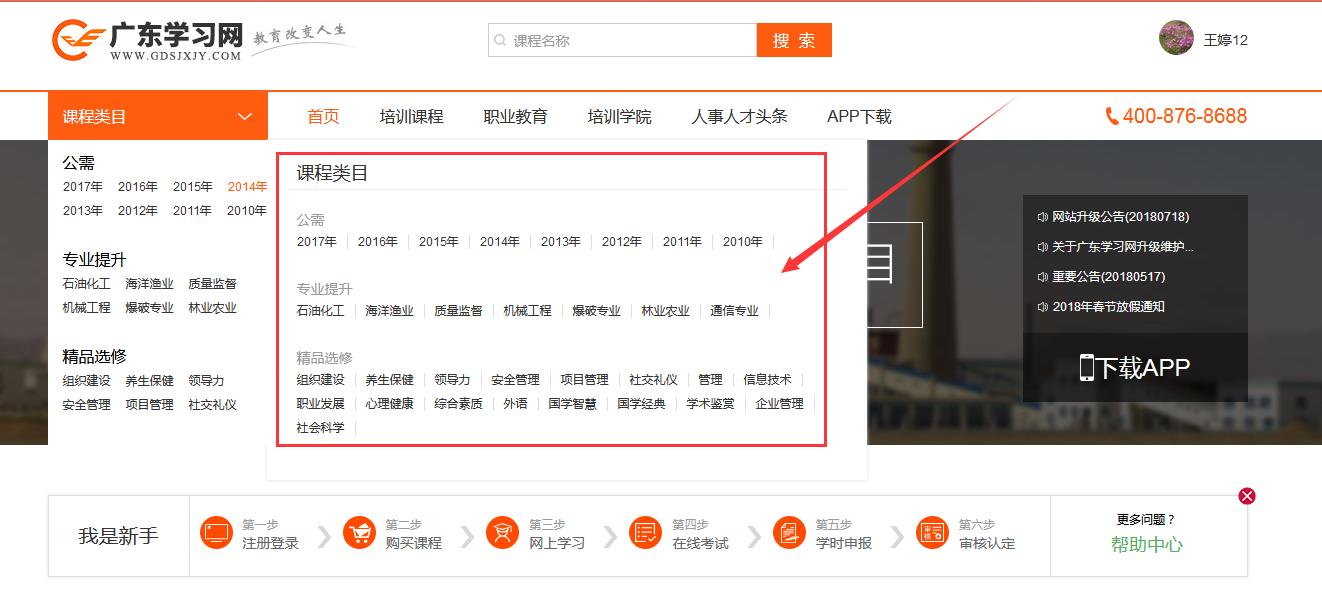Image resolution: width=1322 pixels, height=608 pixels.
Task: Open the 培训课程 navigation tab
Action: (411, 117)
